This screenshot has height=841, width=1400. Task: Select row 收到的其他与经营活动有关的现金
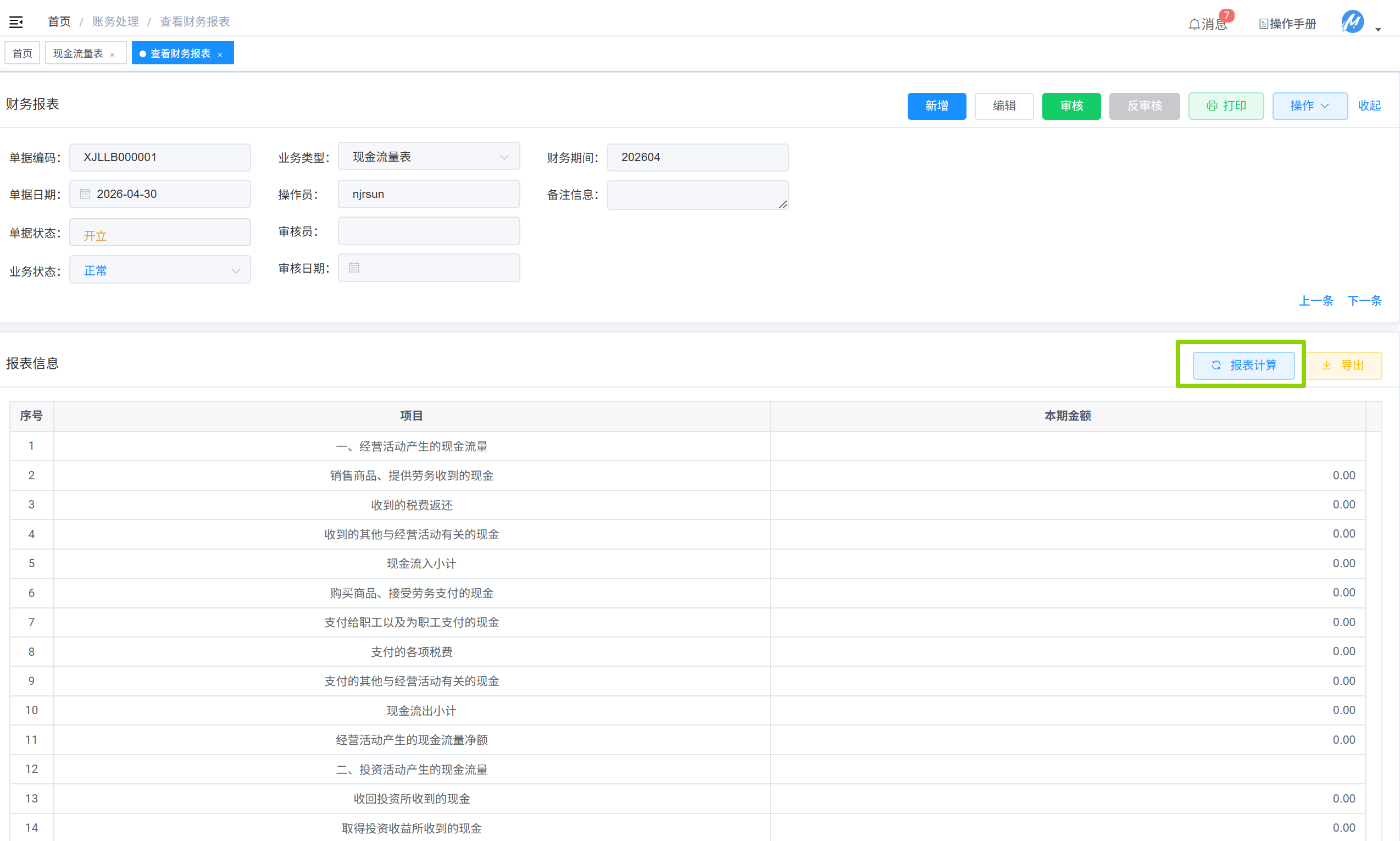click(x=687, y=534)
